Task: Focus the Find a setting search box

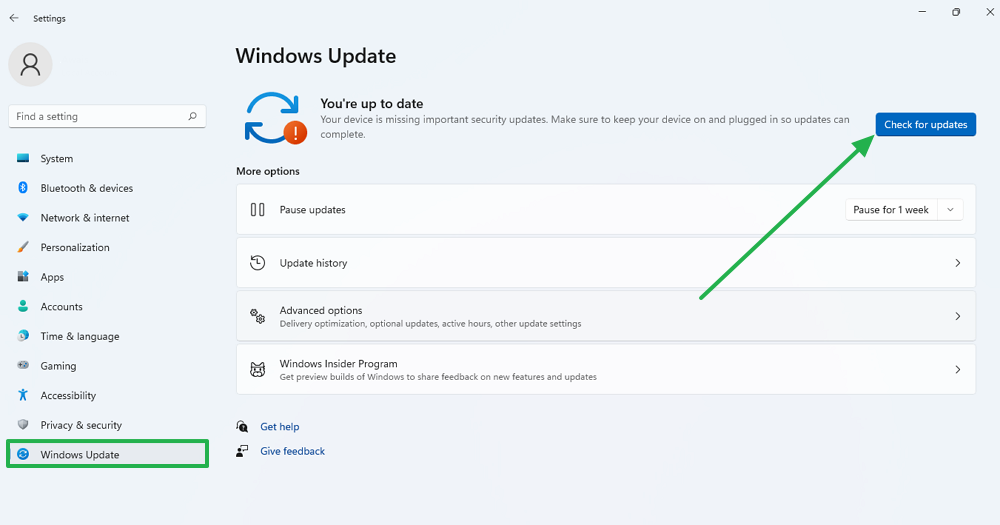Action: tap(107, 116)
